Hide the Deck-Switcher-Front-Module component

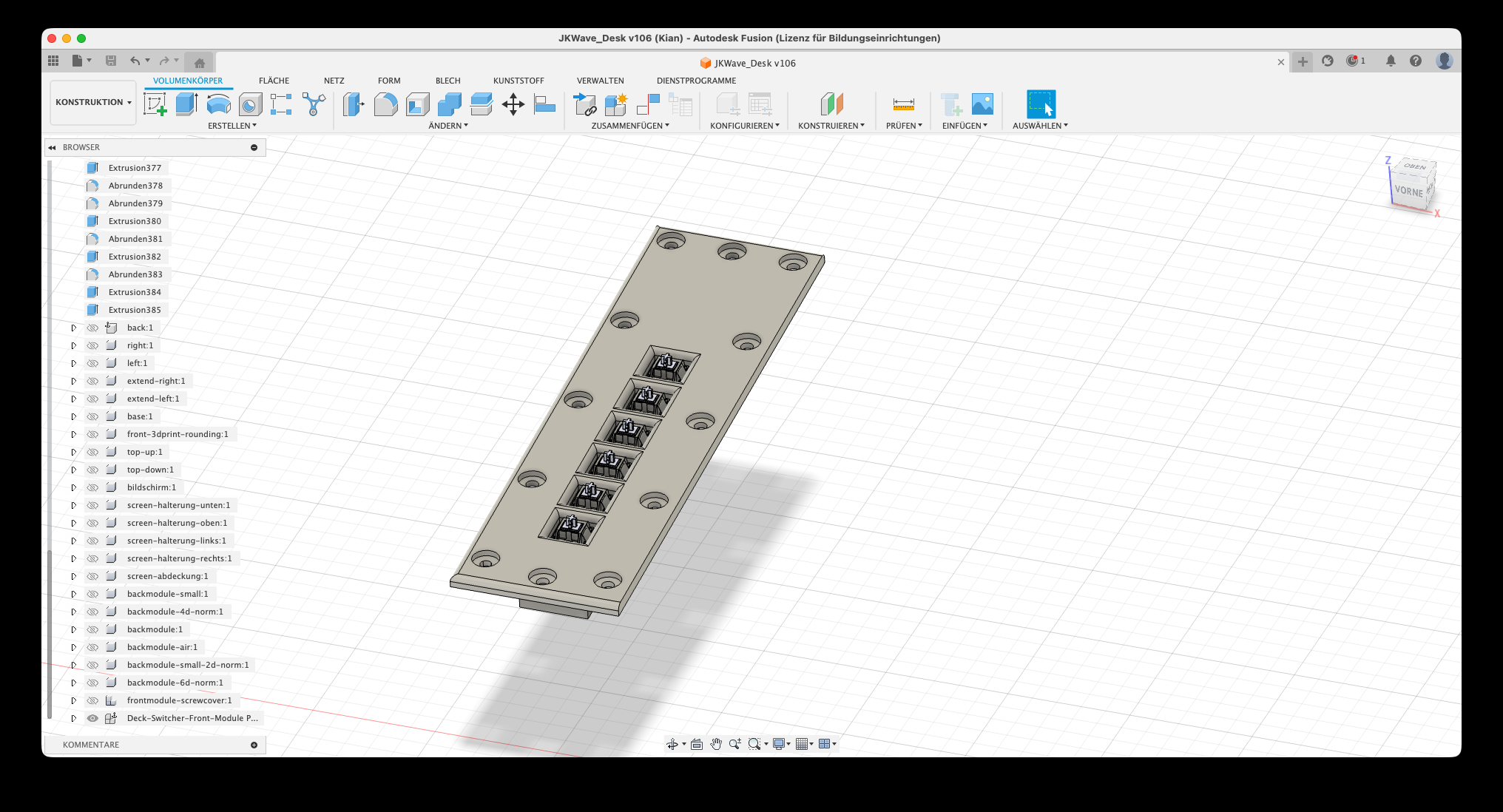click(92, 718)
